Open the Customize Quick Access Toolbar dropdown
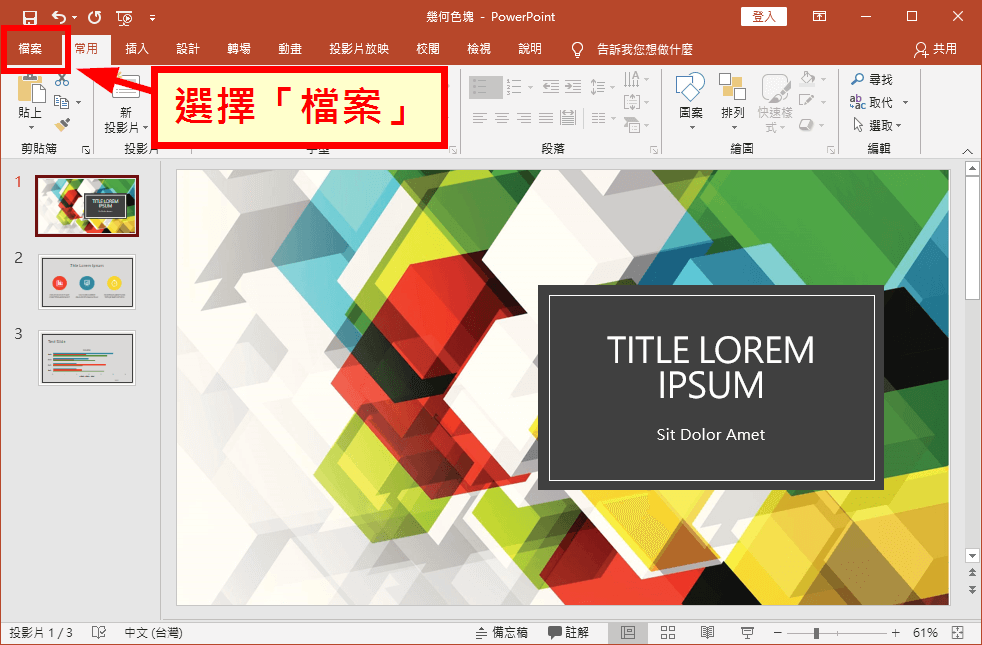This screenshot has width=982, height=645. pyautogui.click(x=152, y=18)
